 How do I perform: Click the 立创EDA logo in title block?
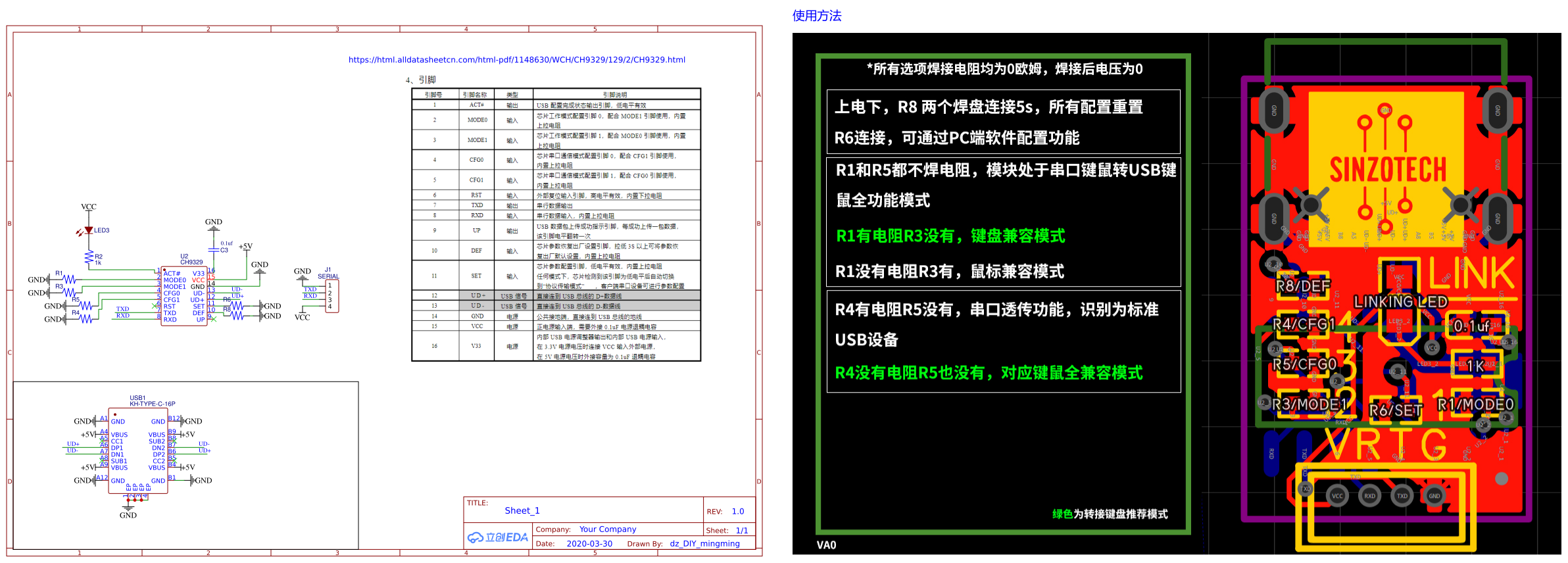coord(498,537)
